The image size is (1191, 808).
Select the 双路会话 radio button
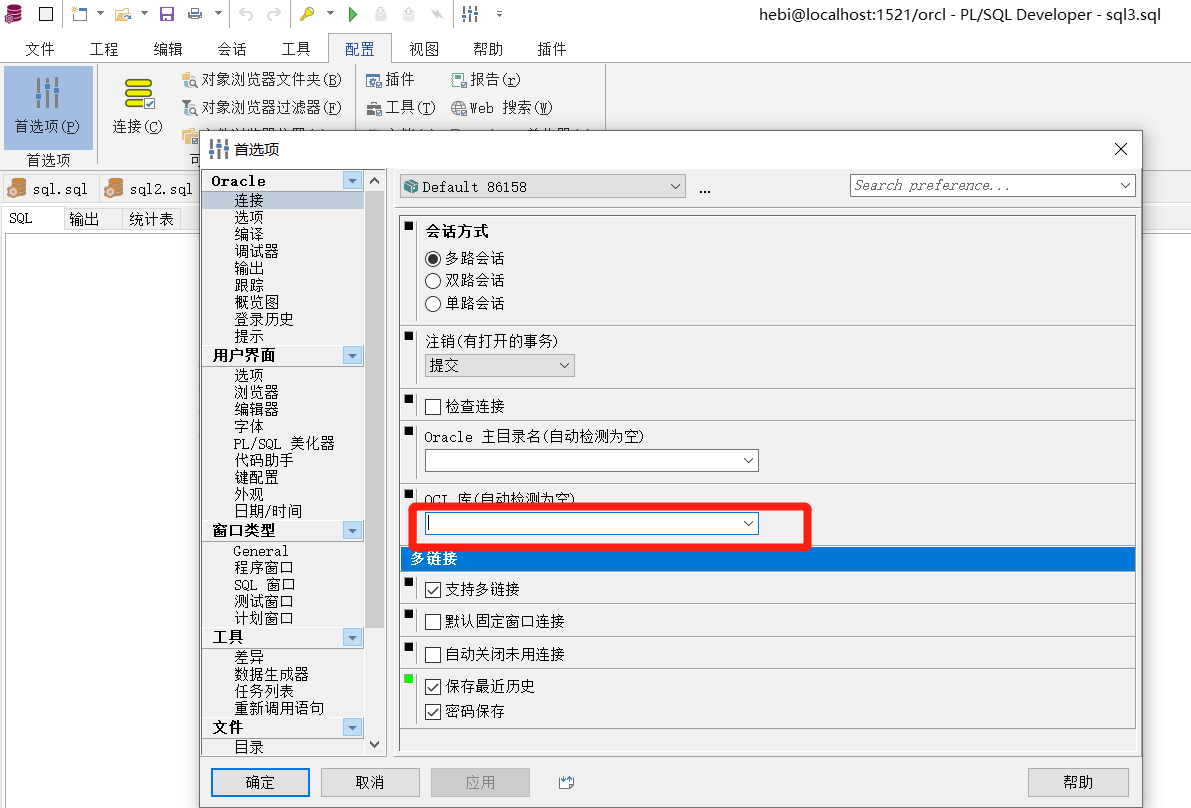click(434, 281)
